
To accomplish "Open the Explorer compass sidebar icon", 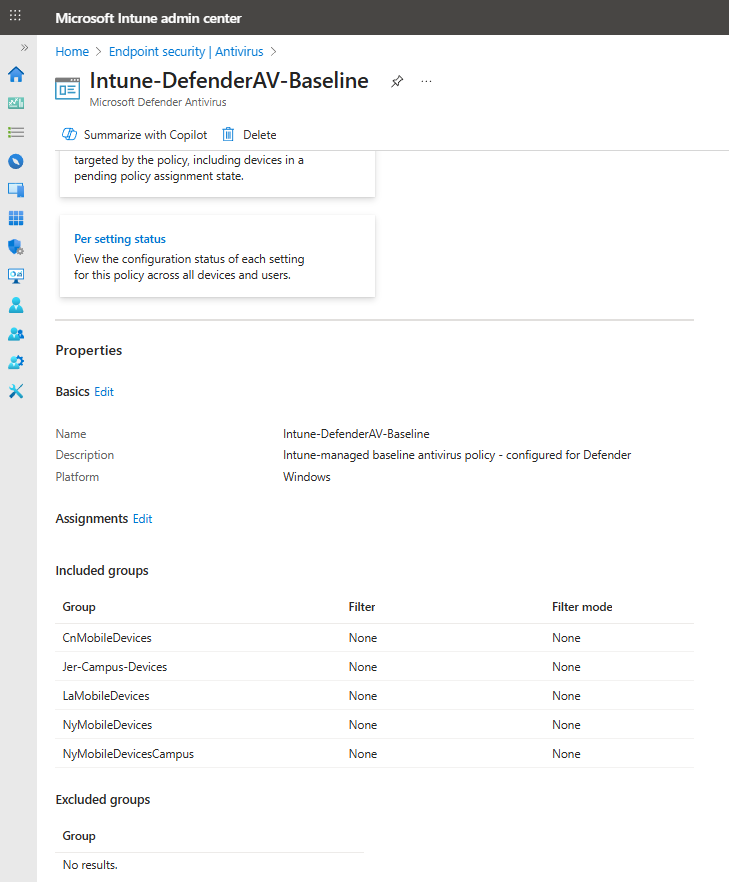I will (16, 161).
